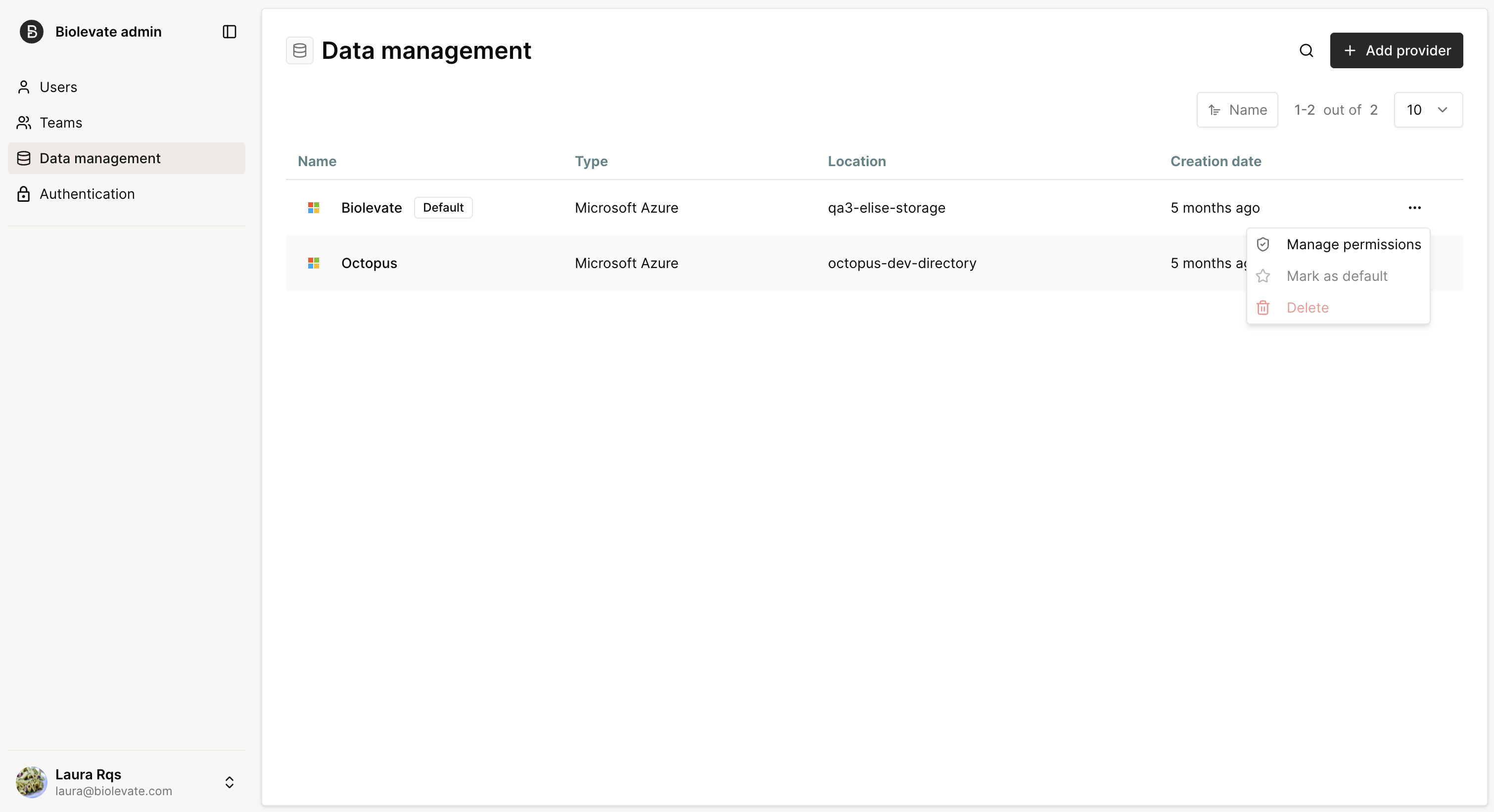Click the chevron on the page size selector

[x=1443, y=110]
